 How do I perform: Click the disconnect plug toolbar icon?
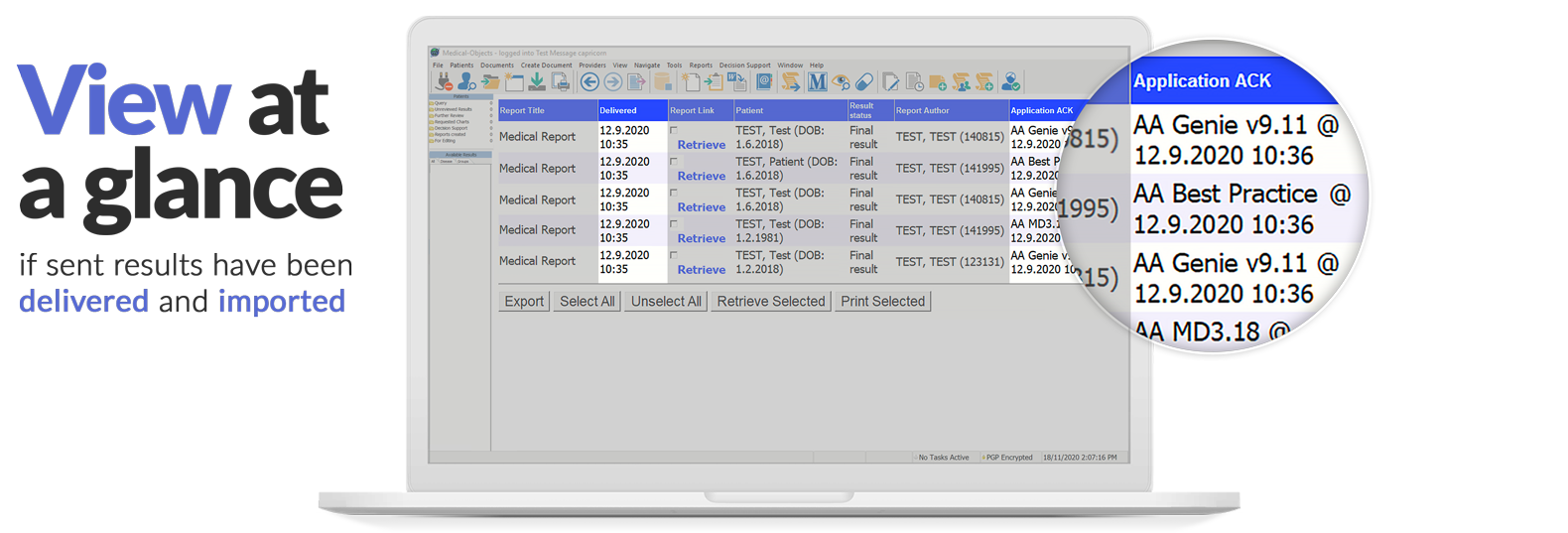(x=444, y=81)
